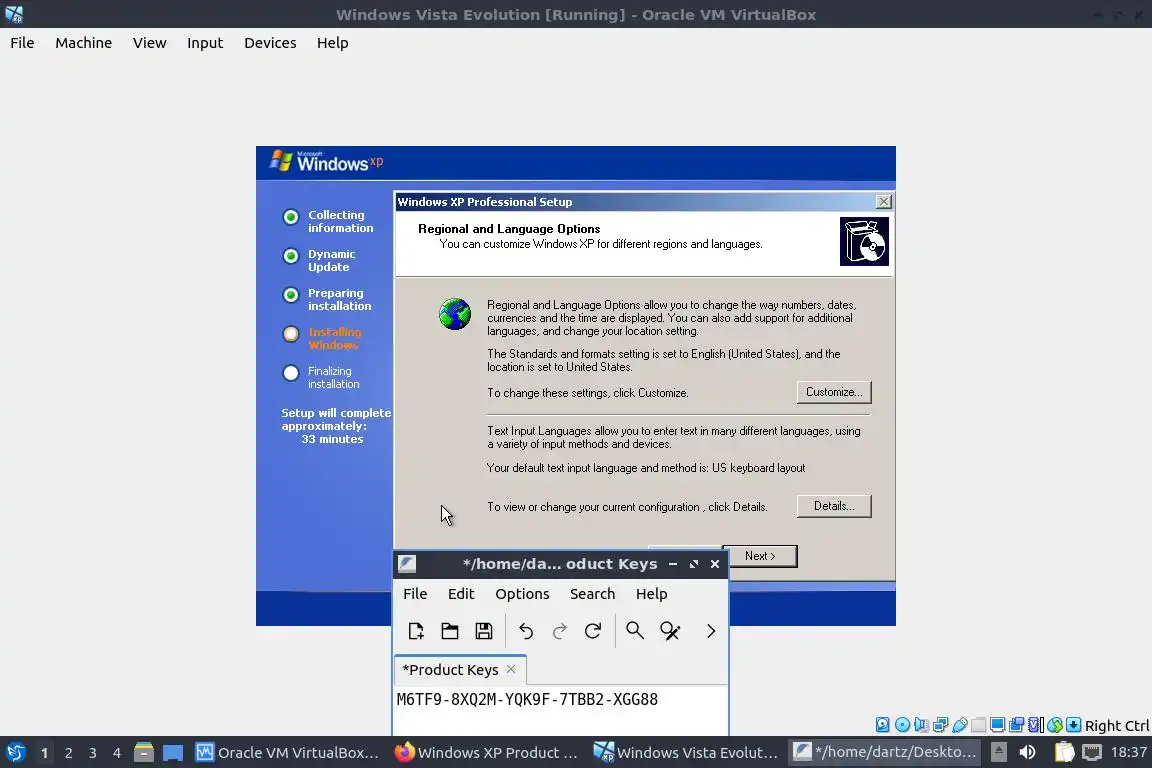Click removable media eject tray icon

click(998, 753)
